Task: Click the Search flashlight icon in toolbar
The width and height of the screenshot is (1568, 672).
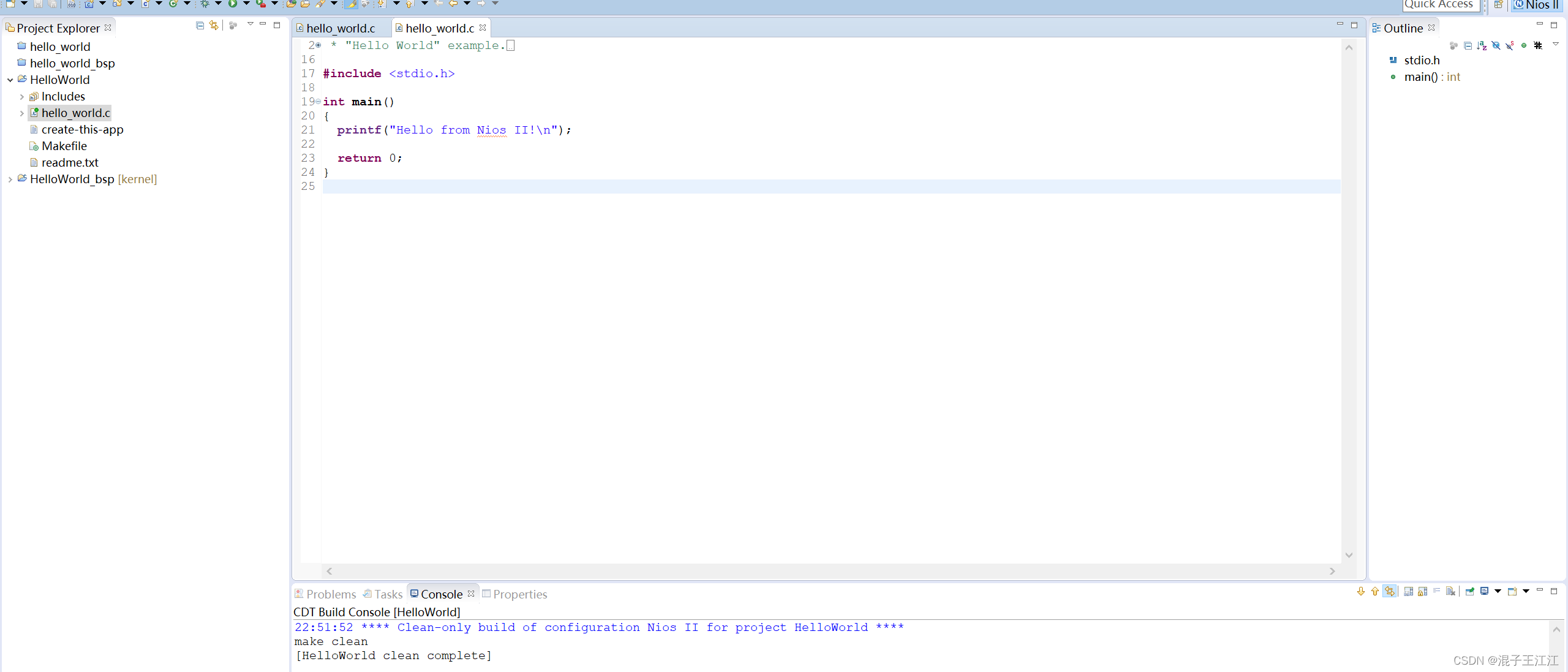Action: pos(321,4)
